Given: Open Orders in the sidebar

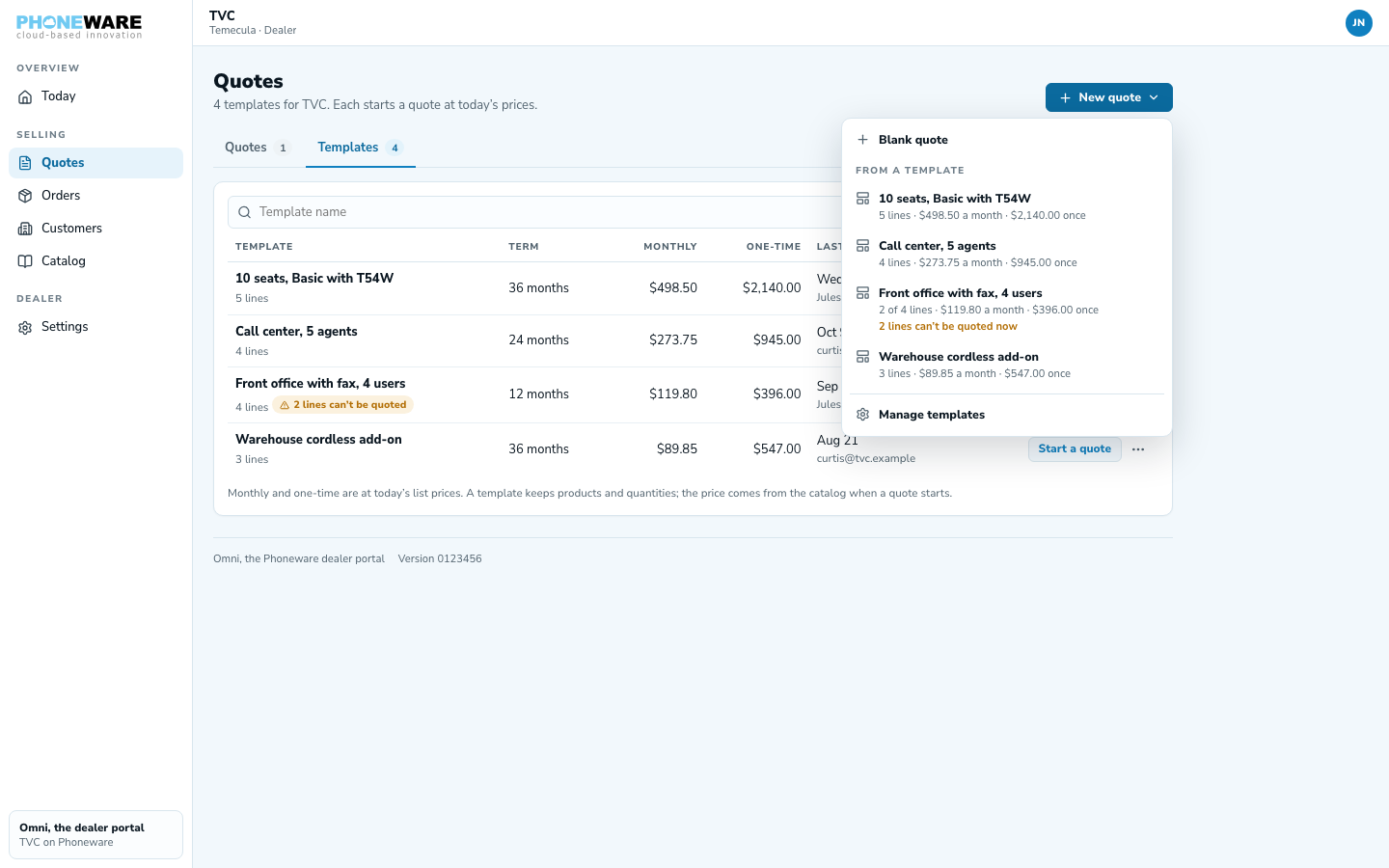Looking at the screenshot, I should [95, 196].
